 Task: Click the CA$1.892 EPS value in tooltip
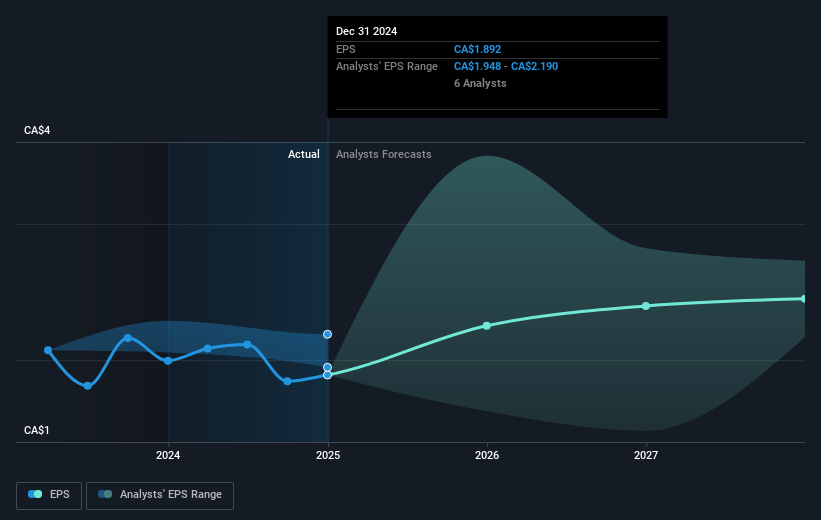click(x=478, y=49)
